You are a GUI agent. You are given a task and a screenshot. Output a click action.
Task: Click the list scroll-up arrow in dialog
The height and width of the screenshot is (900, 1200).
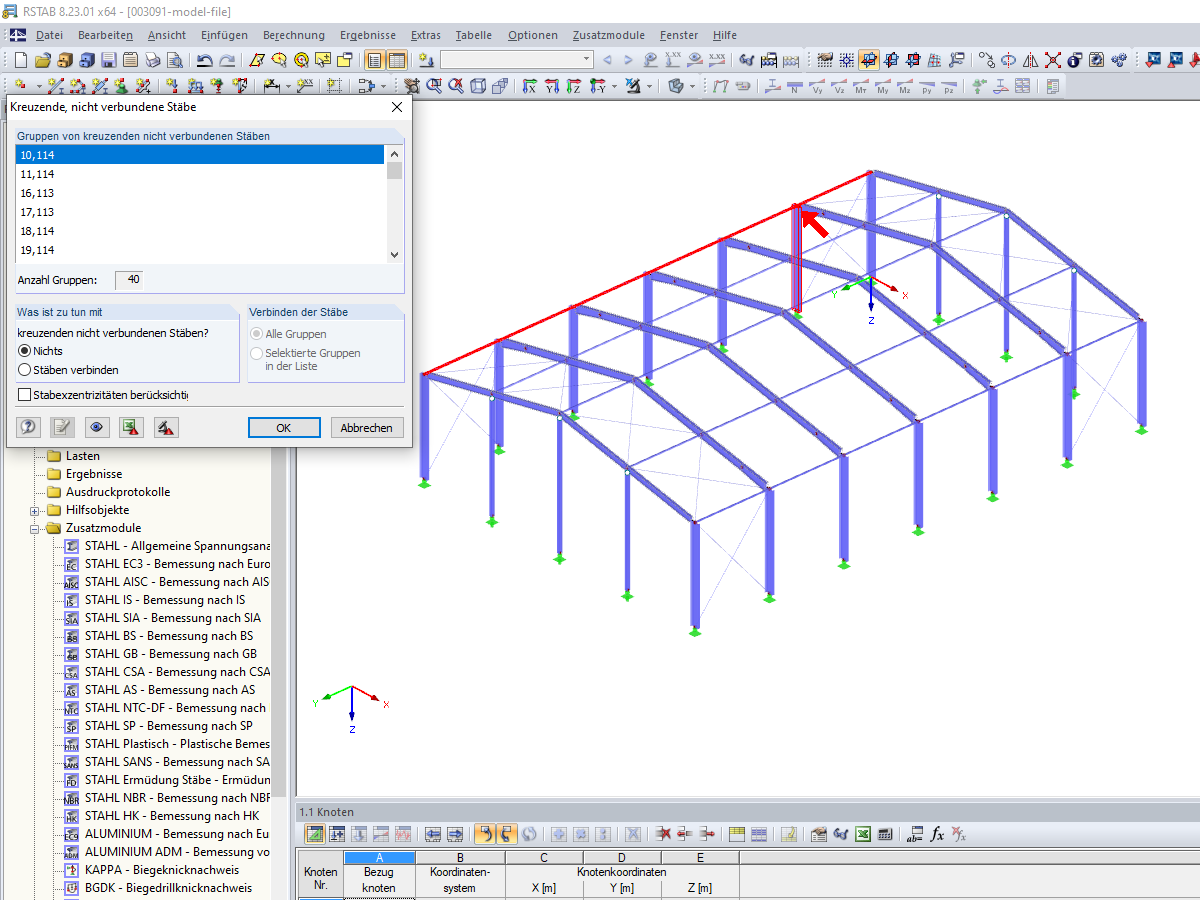coord(394,154)
